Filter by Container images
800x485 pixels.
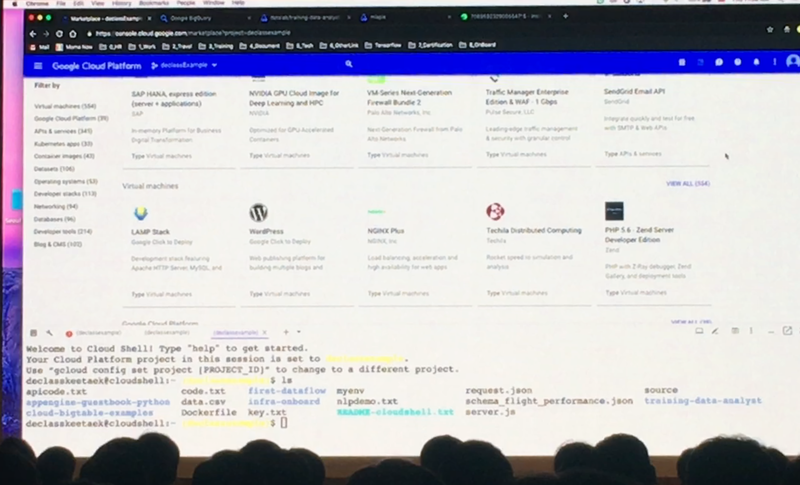click(64, 156)
